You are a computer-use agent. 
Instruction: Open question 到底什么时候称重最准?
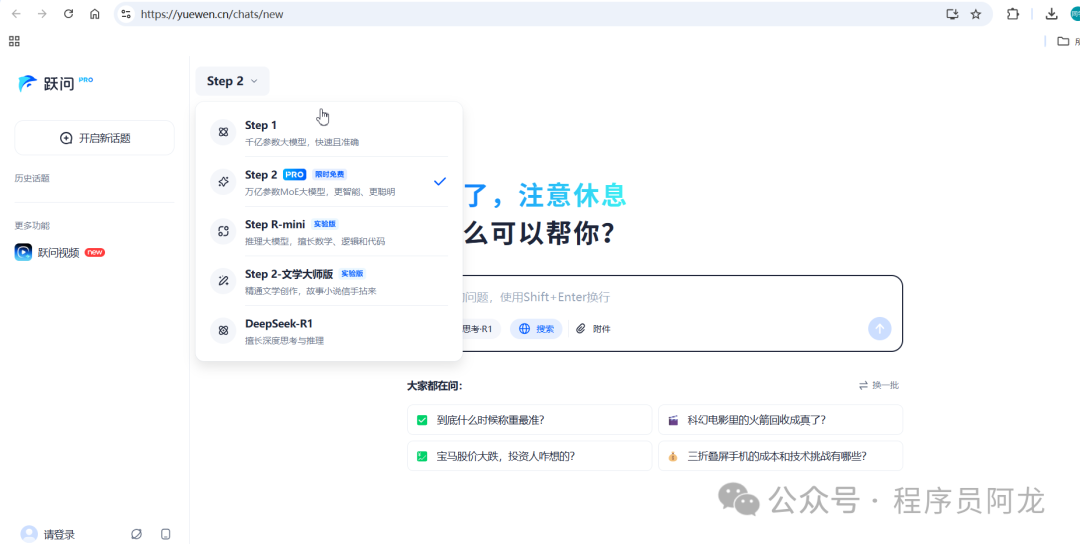530,419
